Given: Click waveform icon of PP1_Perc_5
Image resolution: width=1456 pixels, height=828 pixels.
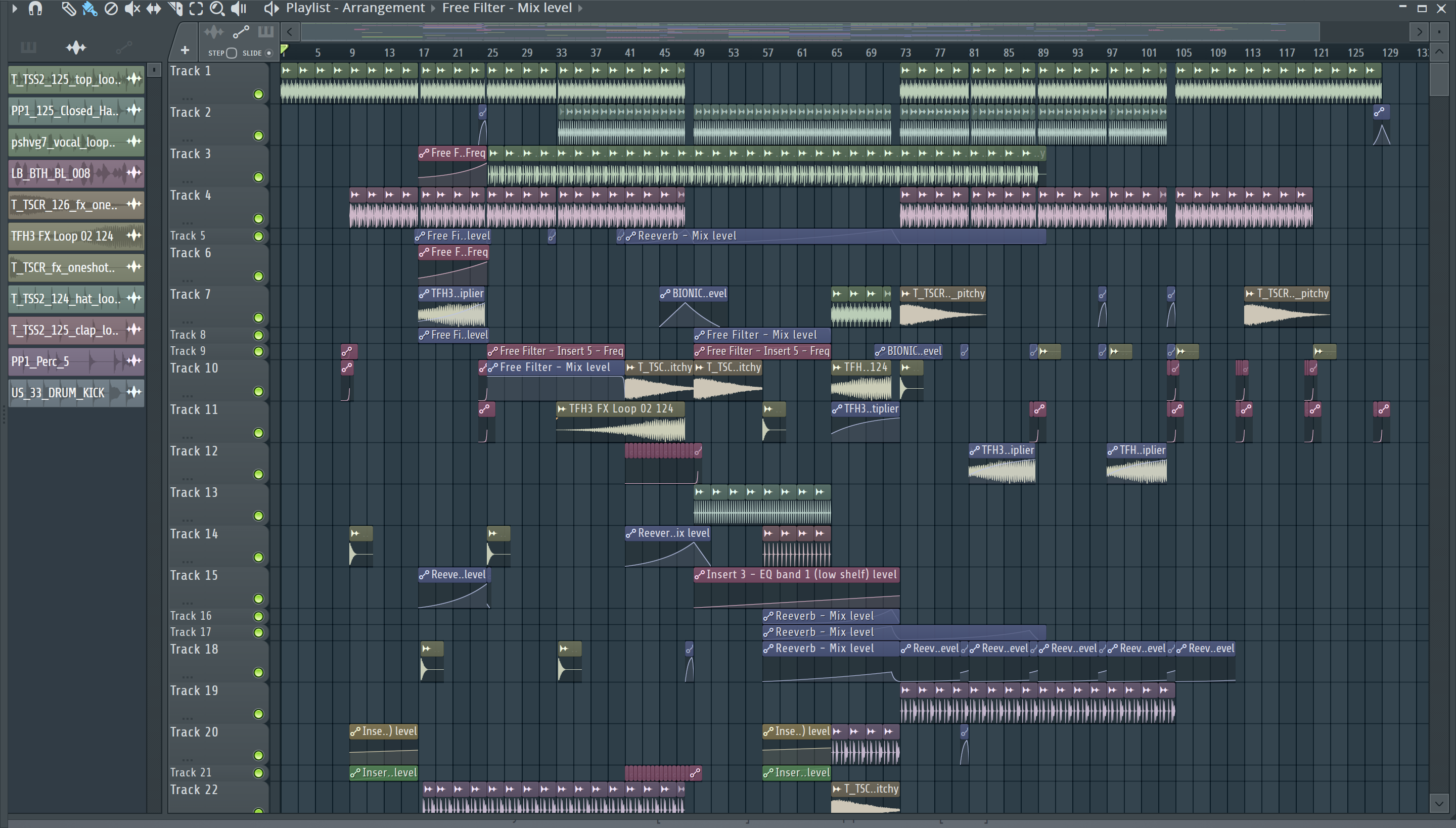Looking at the screenshot, I should click(x=133, y=361).
